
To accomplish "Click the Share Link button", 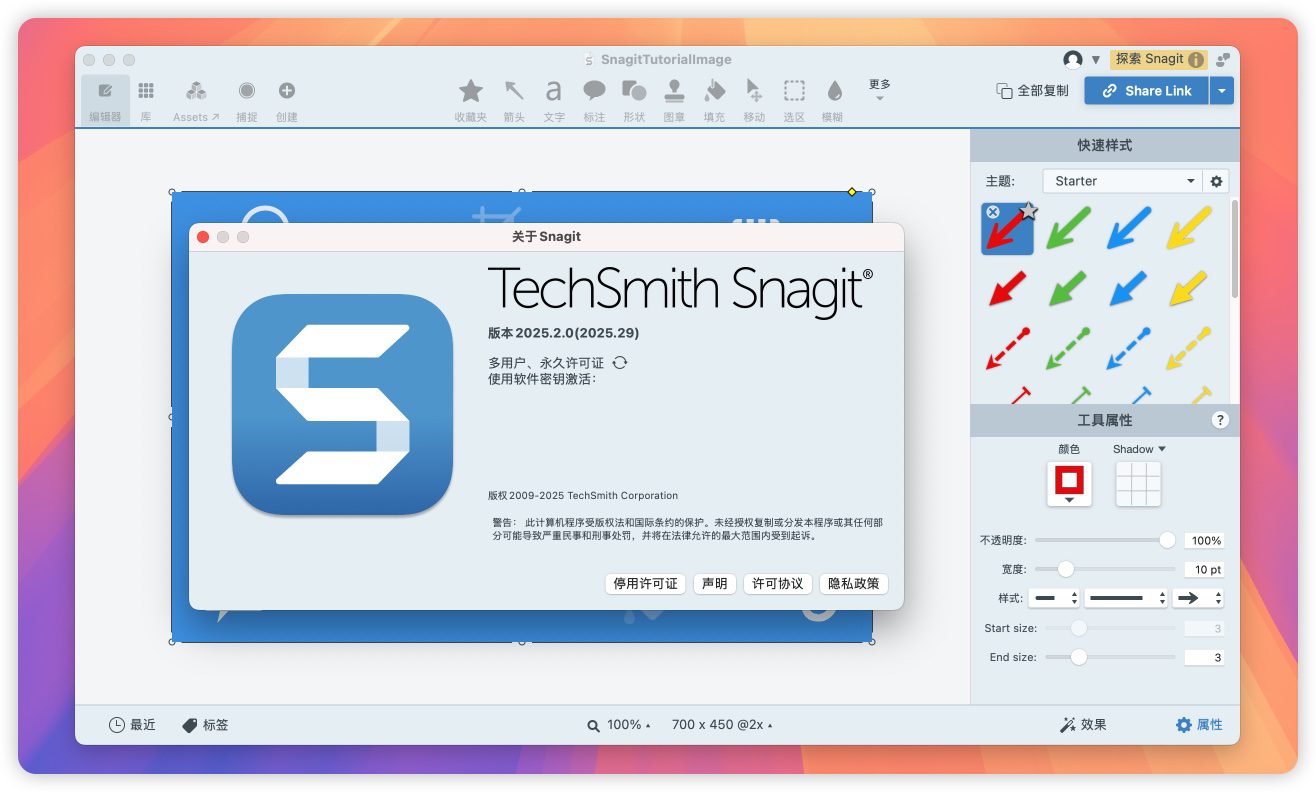I will tap(1146, 91).
